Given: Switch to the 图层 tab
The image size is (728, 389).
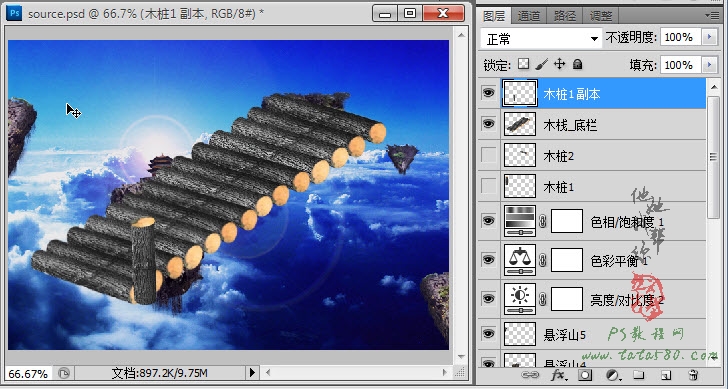Looking at the screenshot, I should (x=494, y=15).
